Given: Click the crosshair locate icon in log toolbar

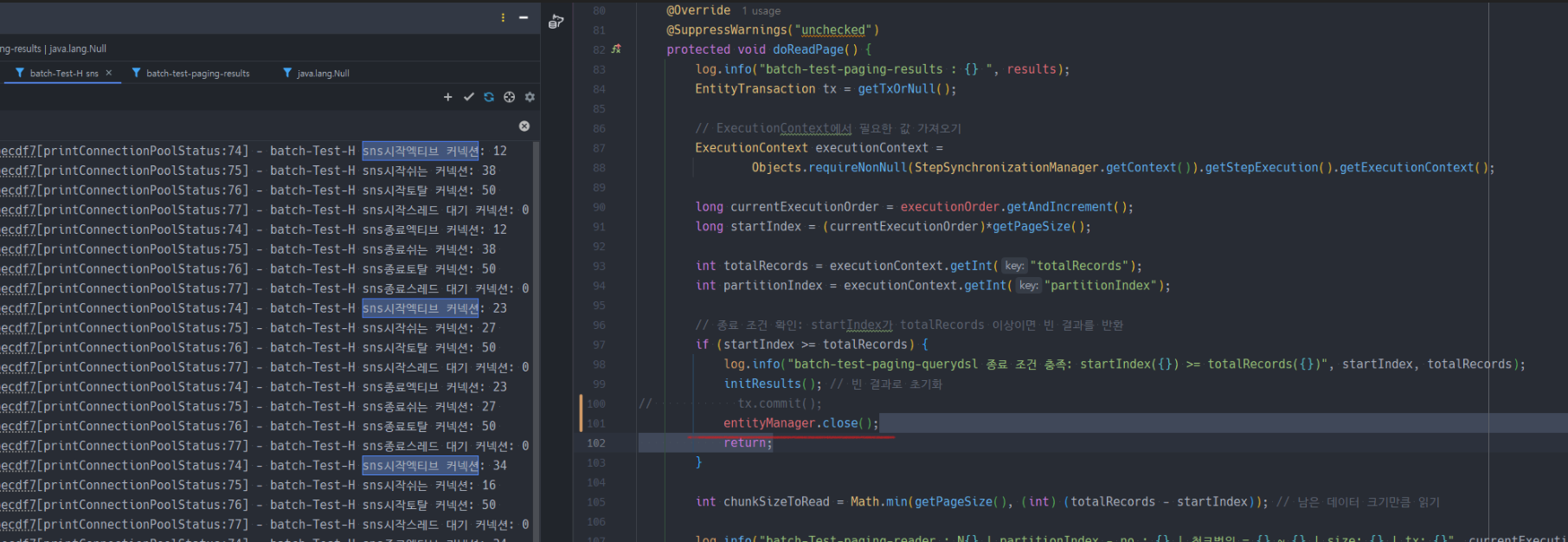Looking at the screenshot, I should [510, 97].
